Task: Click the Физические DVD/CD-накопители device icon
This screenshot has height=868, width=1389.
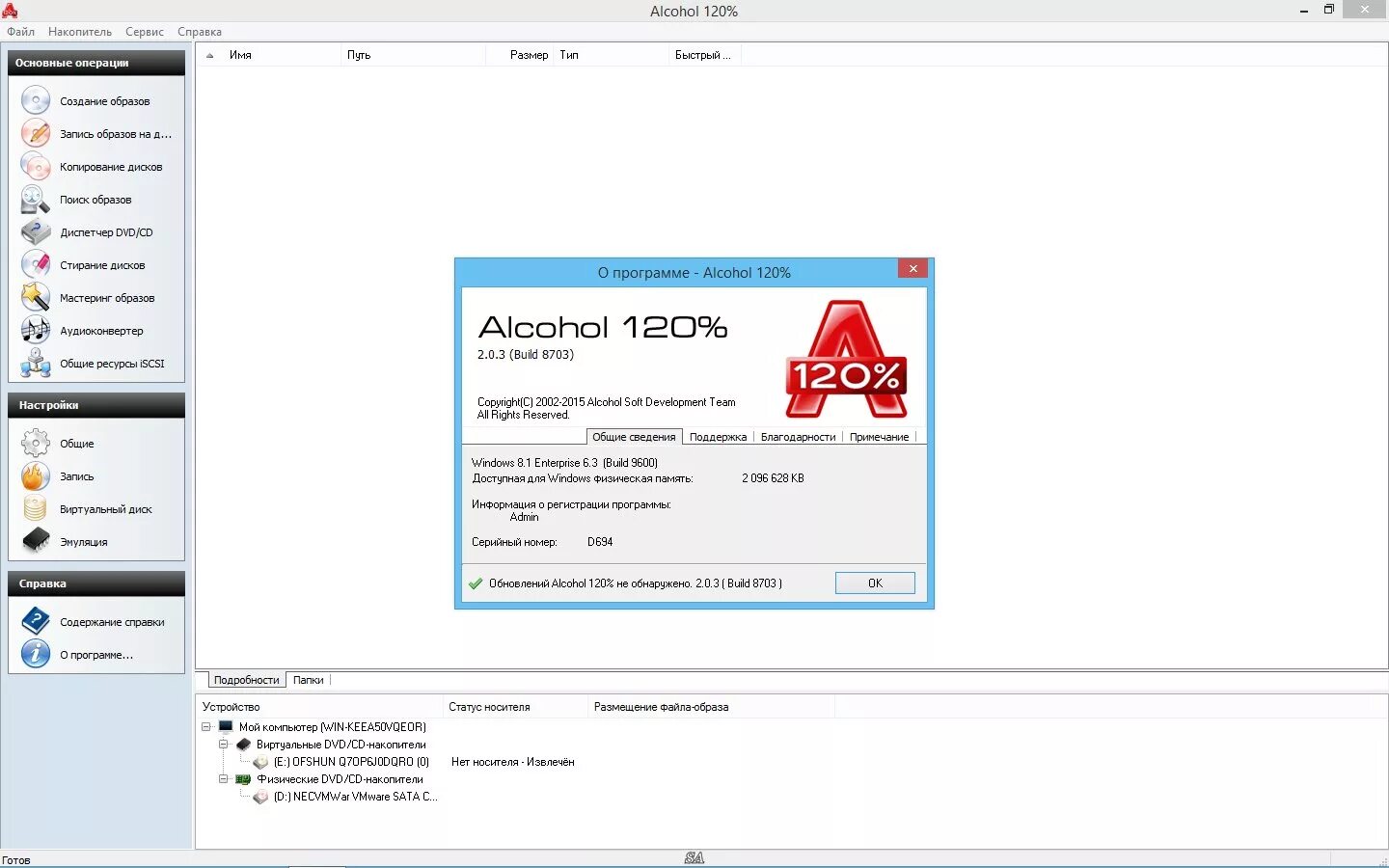Action: [243, 779]
